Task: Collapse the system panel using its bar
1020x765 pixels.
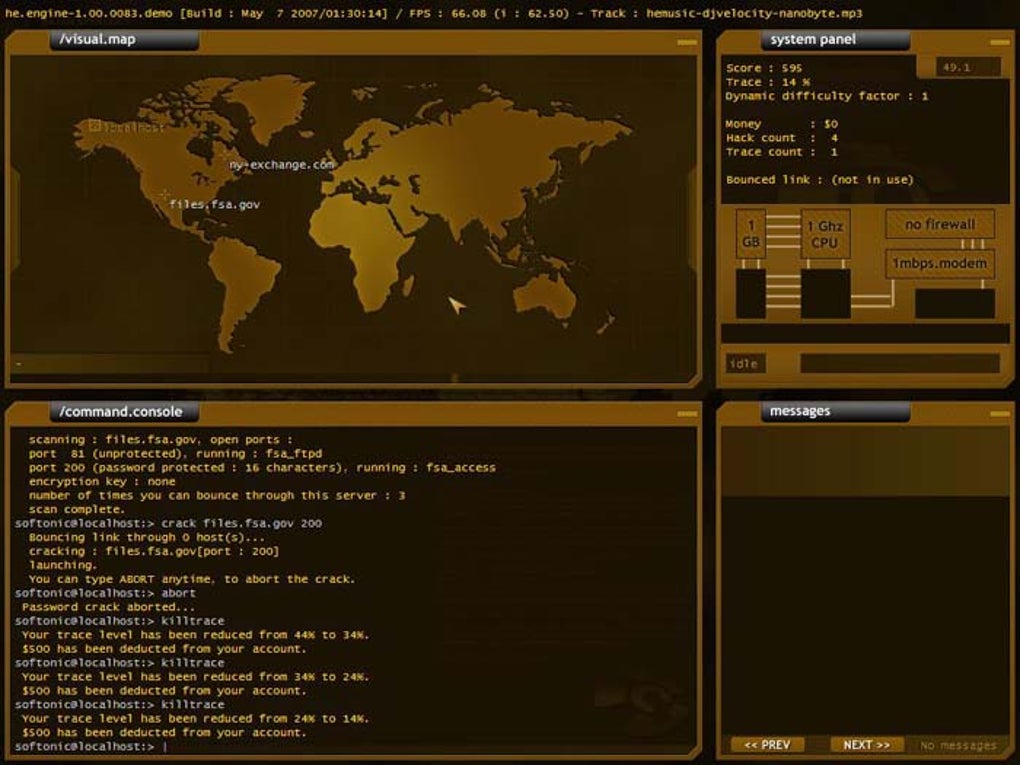Action: 1000,42
